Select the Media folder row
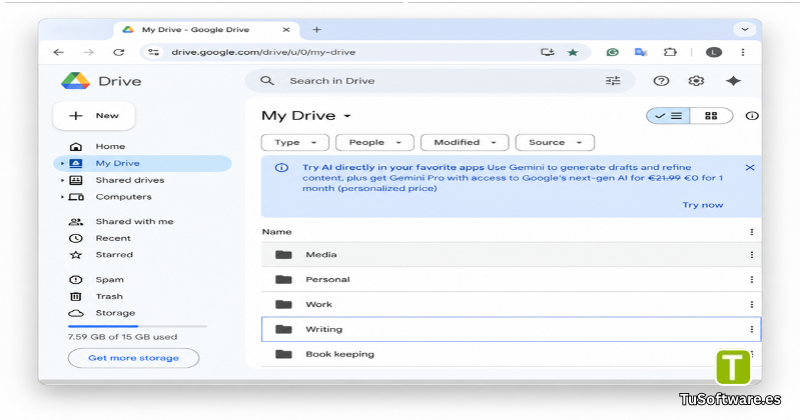This screenshot has width=800, height=420. pyautogui.click(x=511, y=254)
